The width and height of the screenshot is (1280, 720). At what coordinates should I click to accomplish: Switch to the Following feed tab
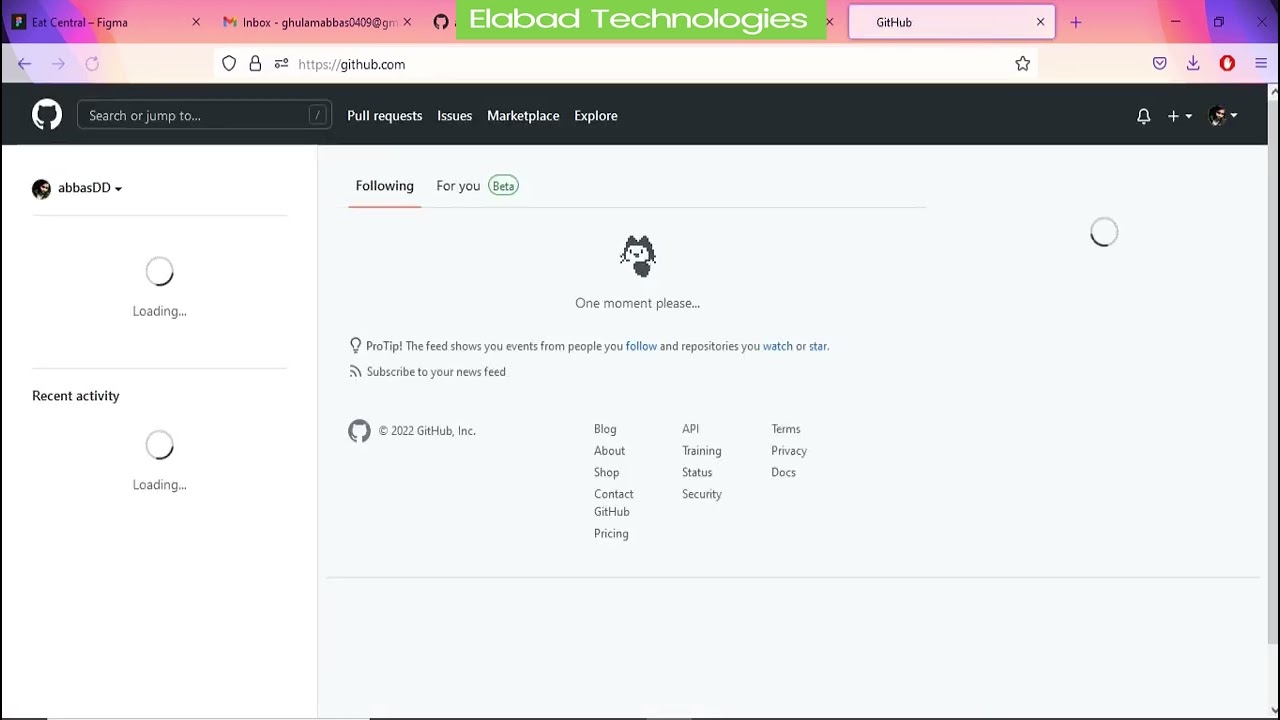pos(384,186)
